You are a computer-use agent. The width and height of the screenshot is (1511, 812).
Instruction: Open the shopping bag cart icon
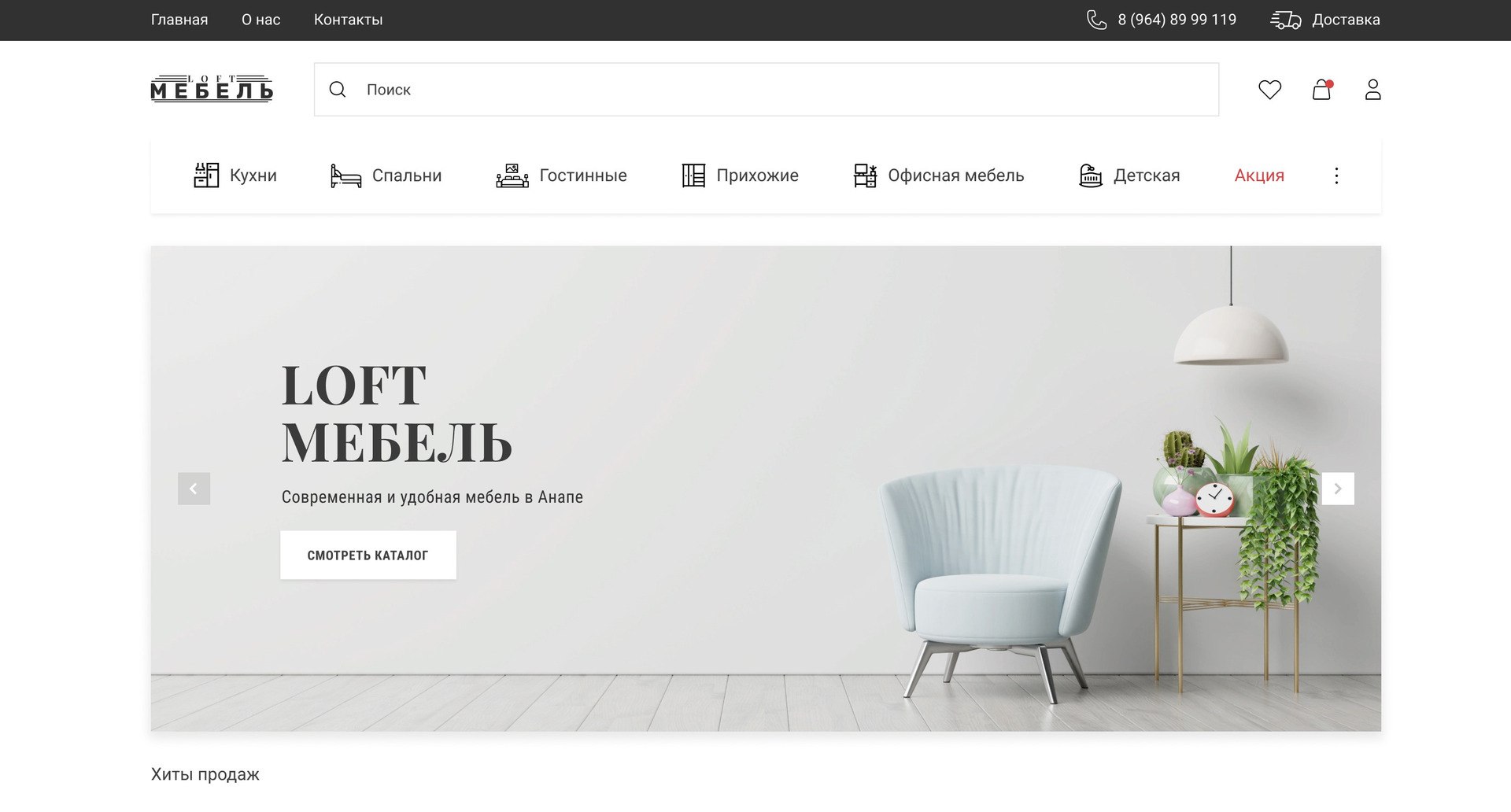1322,90
